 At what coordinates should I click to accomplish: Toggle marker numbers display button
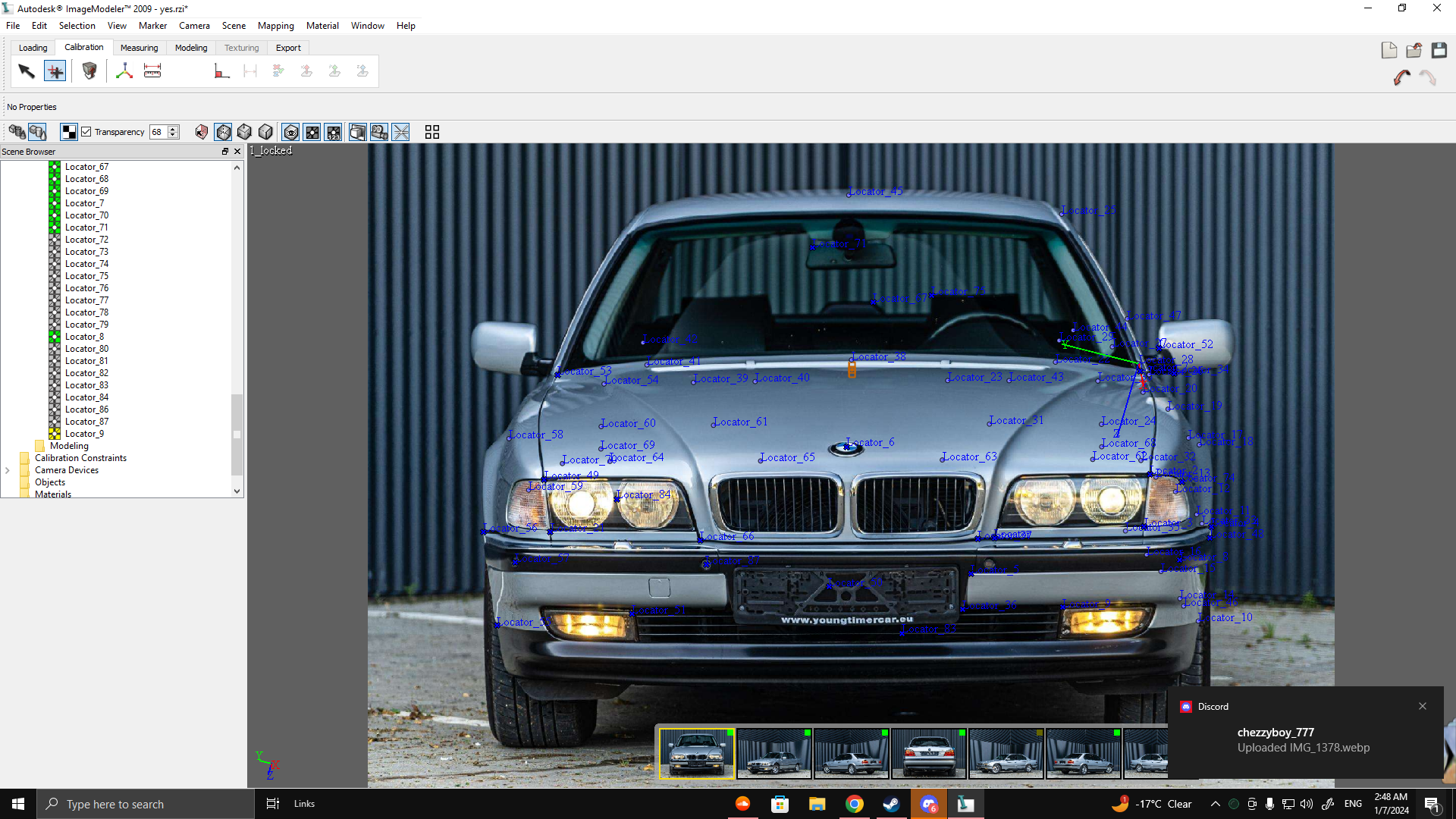click(x=334, y=132)
